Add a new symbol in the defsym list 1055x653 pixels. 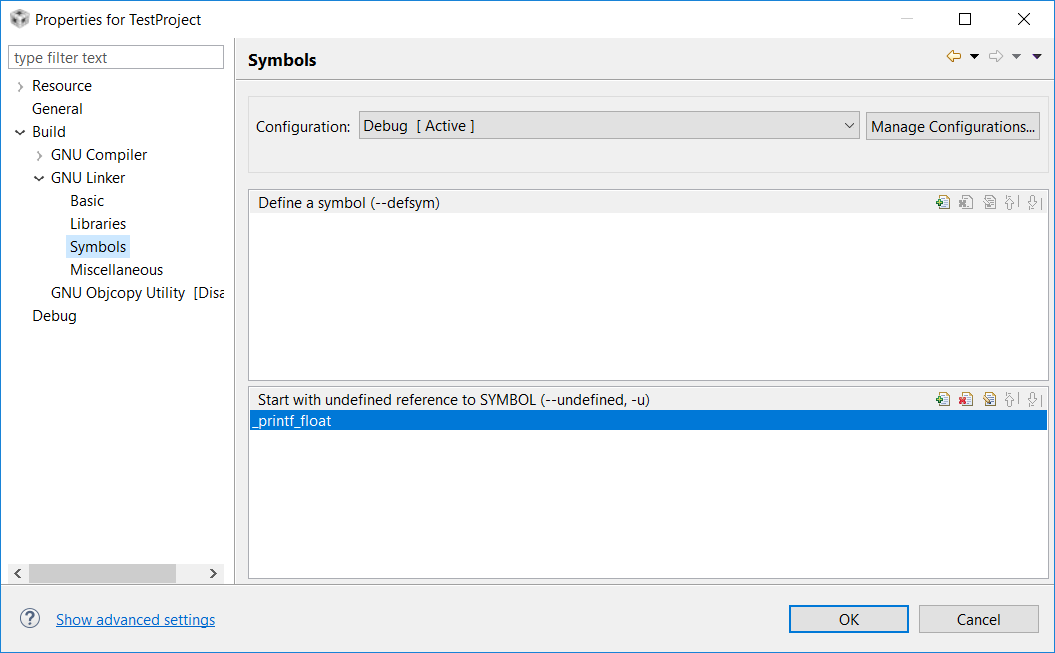[942, 203]
